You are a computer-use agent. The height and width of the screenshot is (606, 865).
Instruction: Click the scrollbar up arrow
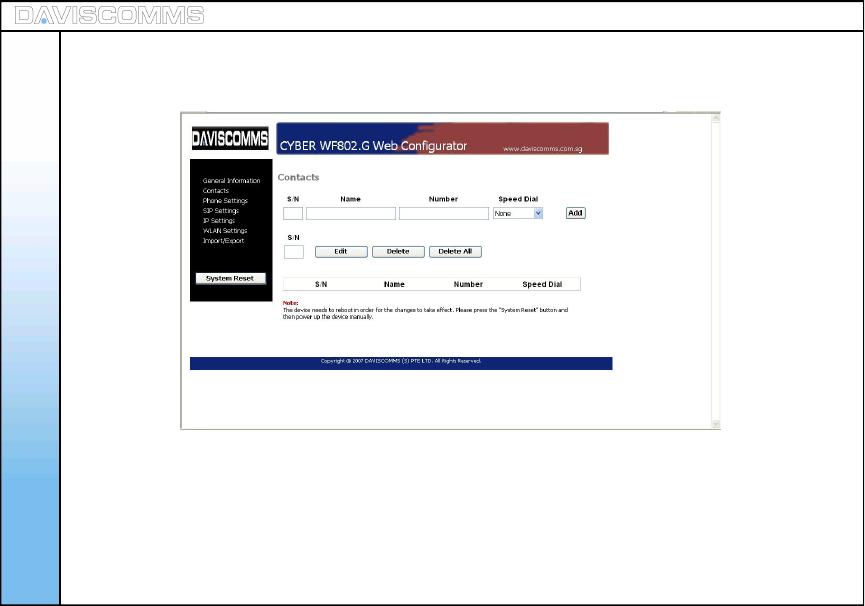716,118
